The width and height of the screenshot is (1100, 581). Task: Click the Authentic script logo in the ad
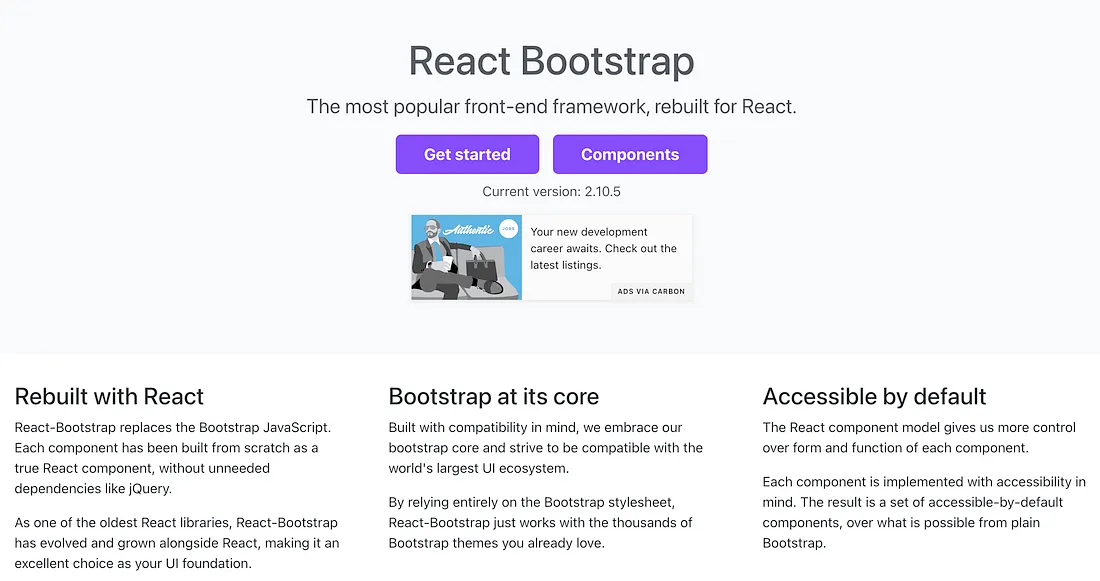point(470,229)
